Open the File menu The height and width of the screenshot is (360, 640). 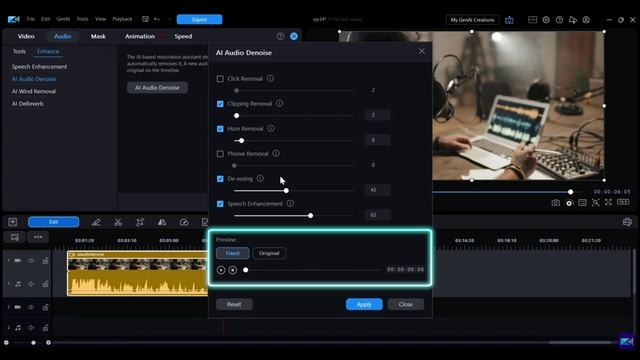point(31,19)
